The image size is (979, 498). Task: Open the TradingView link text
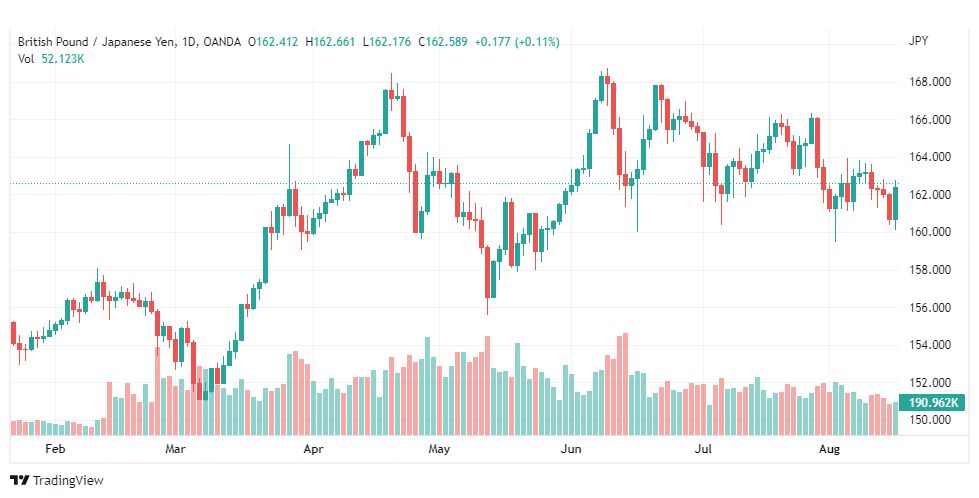[67, 480]
